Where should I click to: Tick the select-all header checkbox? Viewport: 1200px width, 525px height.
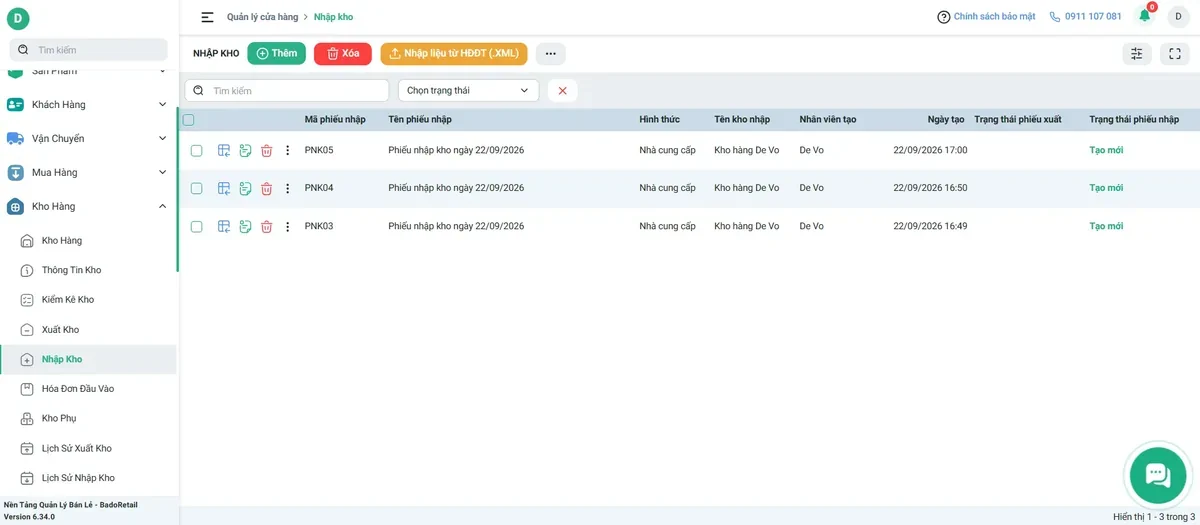[189, 120]
